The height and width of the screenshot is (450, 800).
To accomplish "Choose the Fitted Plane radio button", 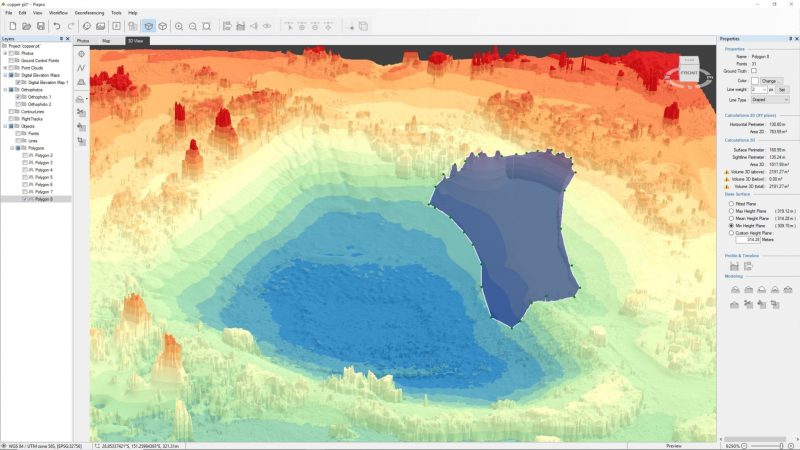I will click(x=731, y=204).
